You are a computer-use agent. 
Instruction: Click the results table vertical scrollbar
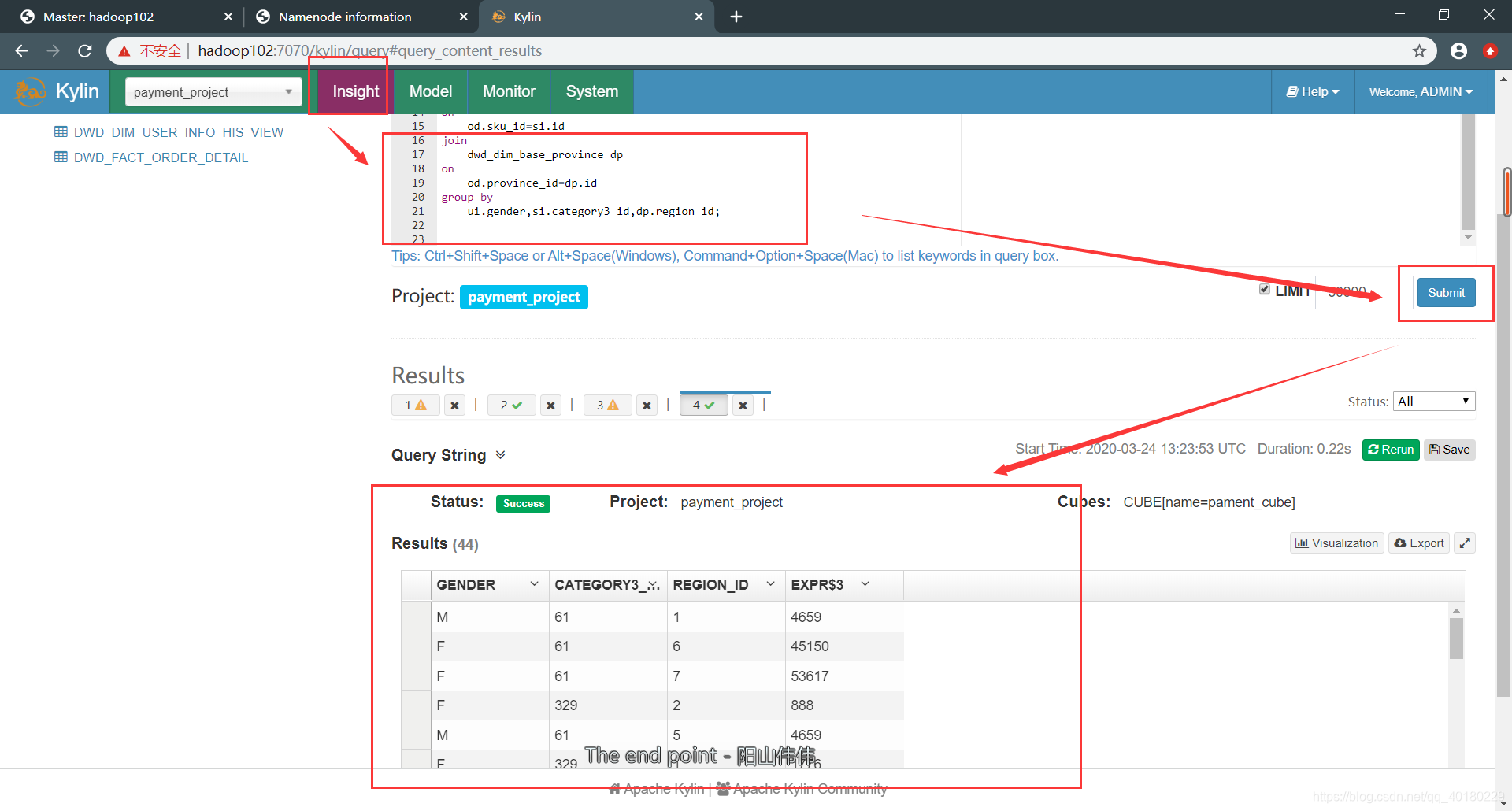(1457, 639)
